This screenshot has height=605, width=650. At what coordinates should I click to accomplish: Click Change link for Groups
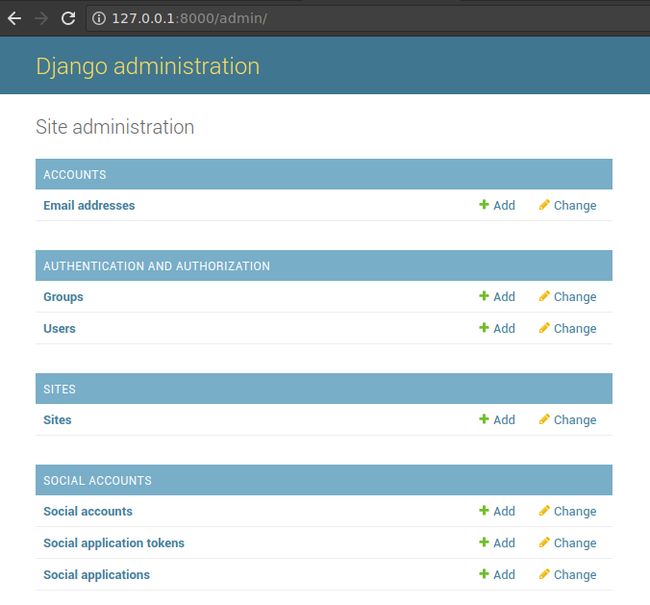[575, 296]
